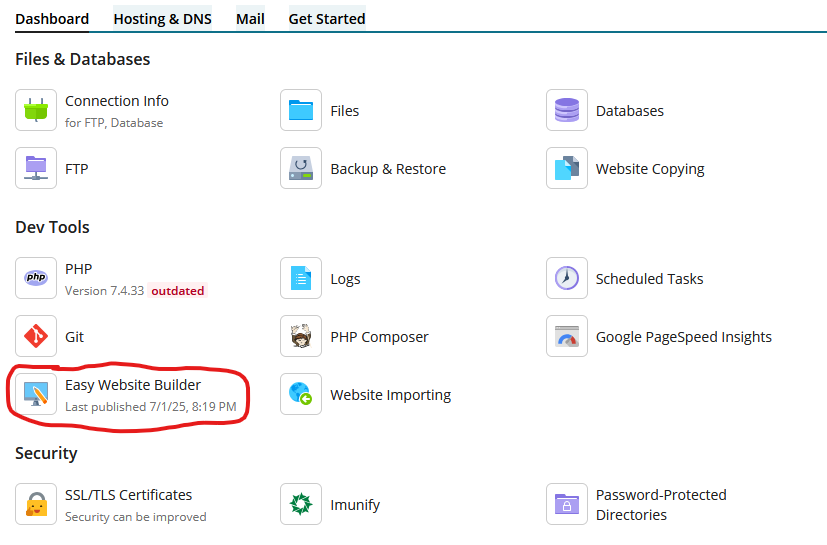Open the PHP Composer icon

point(301,336)
